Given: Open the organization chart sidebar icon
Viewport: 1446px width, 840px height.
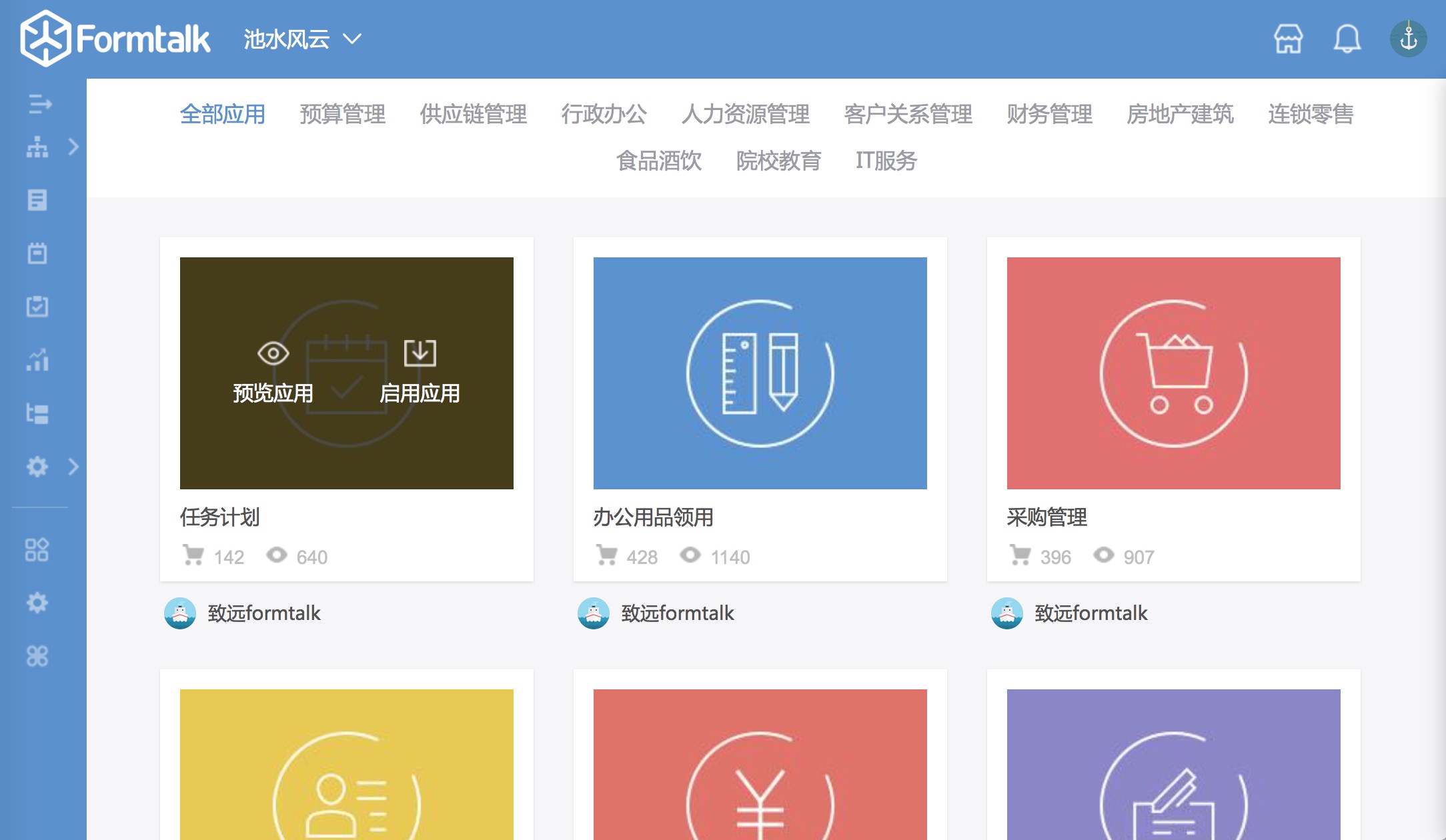Looking at the screenshot, I should coord(37,147).
